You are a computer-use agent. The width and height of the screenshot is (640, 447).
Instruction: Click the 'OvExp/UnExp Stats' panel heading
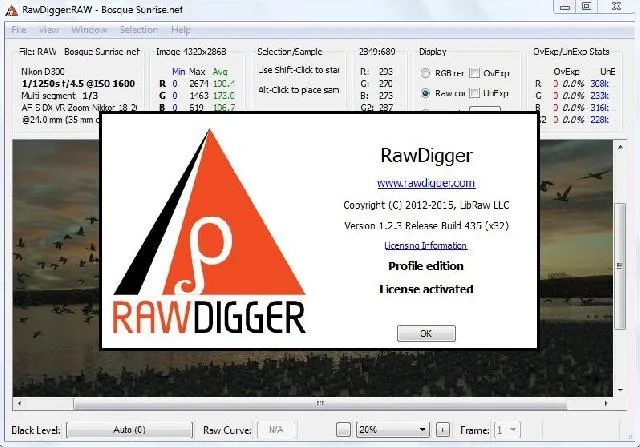571,51
